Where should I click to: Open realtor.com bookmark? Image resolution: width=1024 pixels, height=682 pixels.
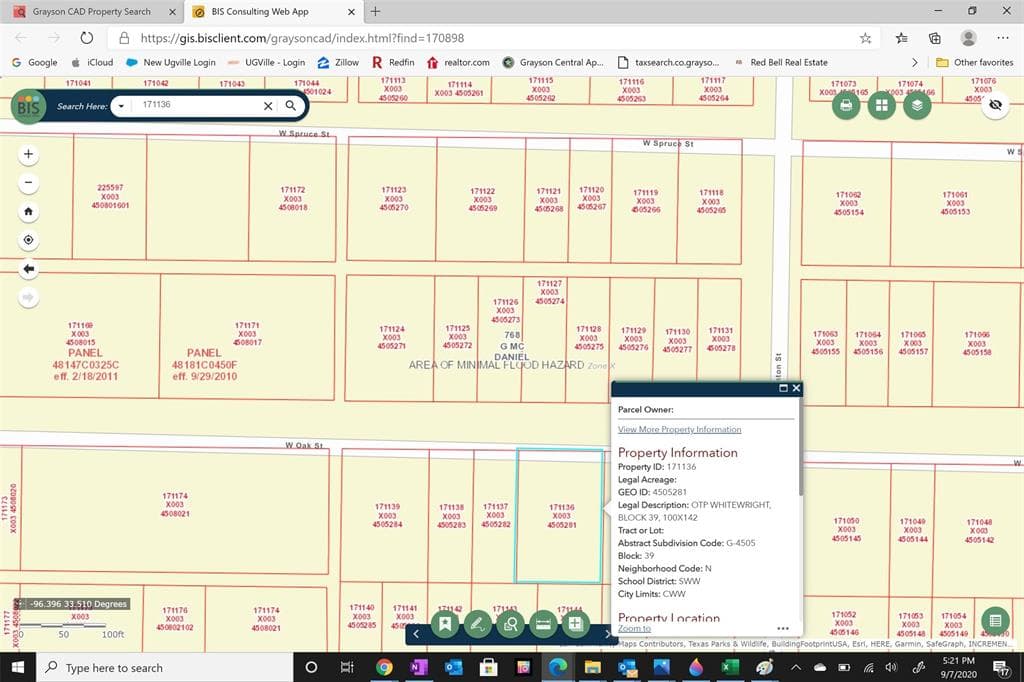click(x=458, y=63)
